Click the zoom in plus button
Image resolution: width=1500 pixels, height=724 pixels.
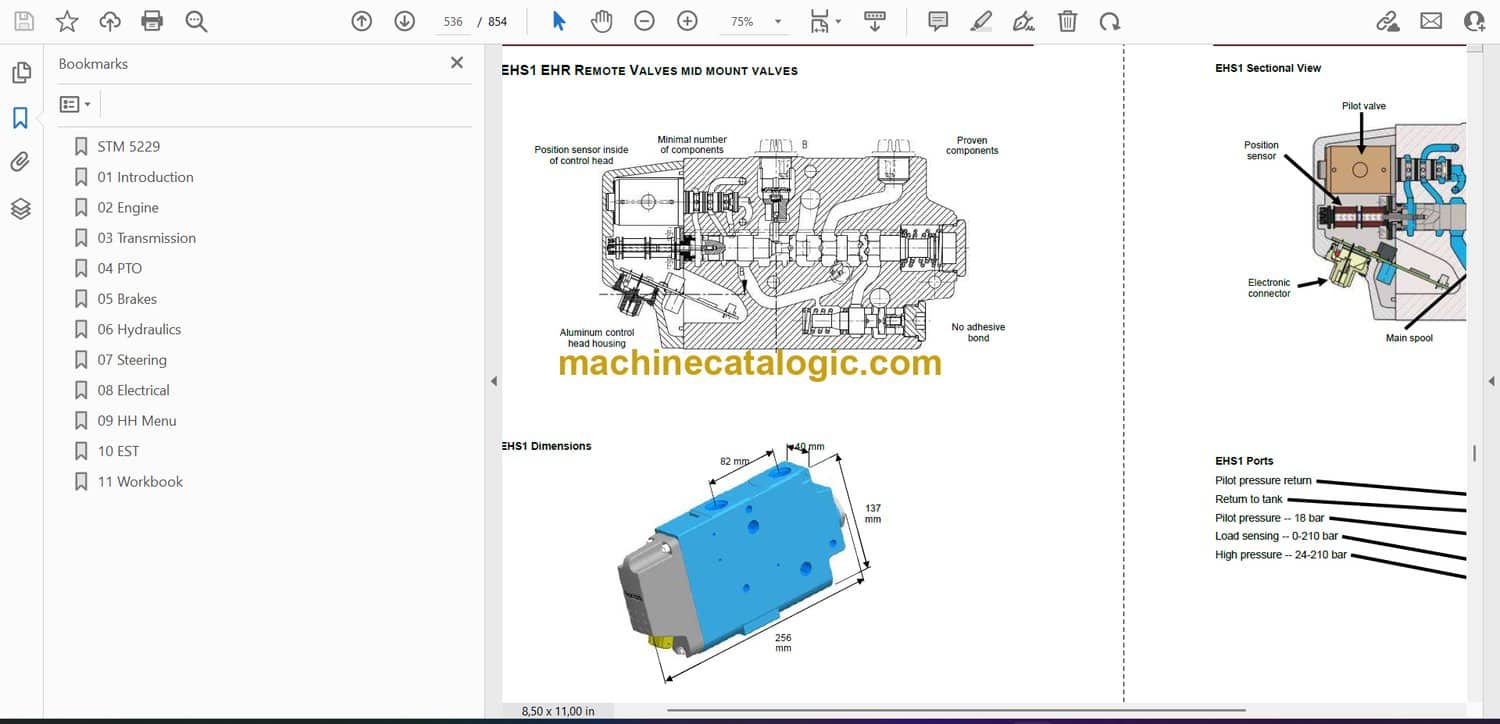click(687, 21)
